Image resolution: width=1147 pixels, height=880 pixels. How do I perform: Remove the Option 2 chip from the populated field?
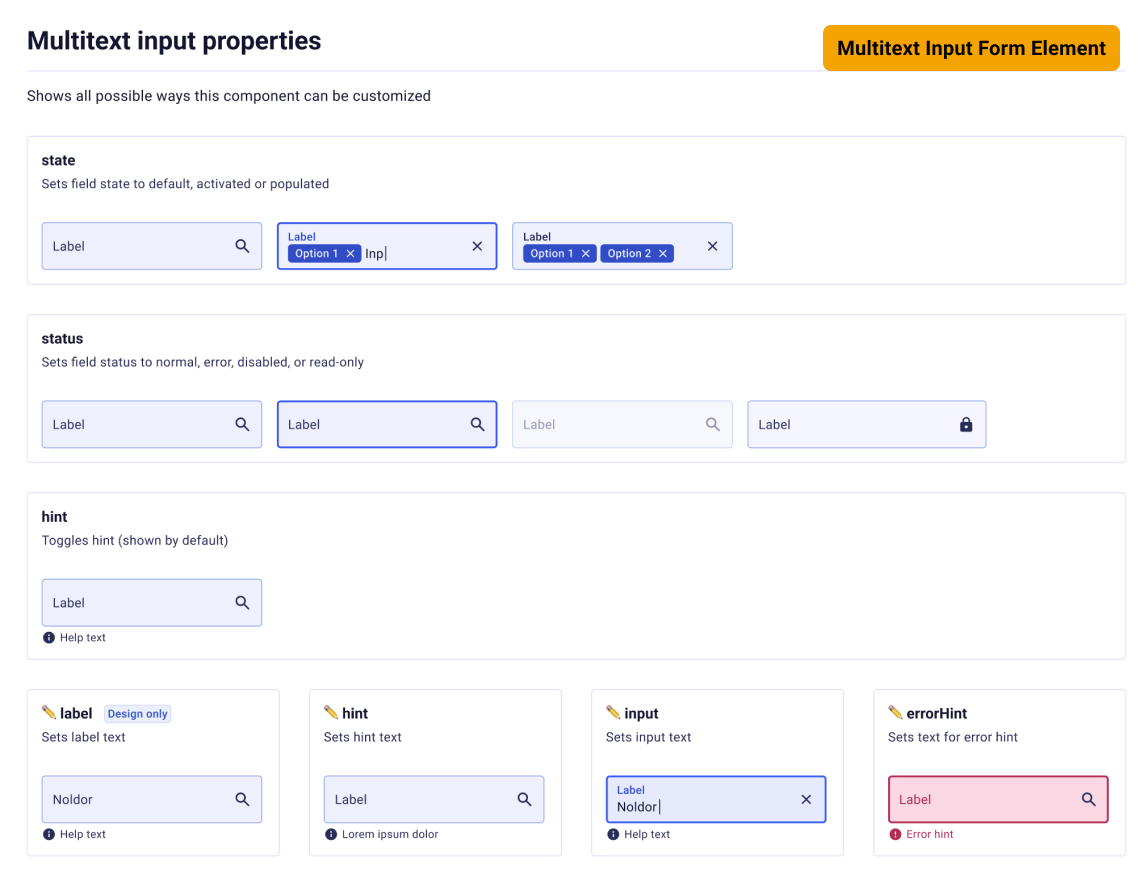pyautogui.click(x=662, y=253)
